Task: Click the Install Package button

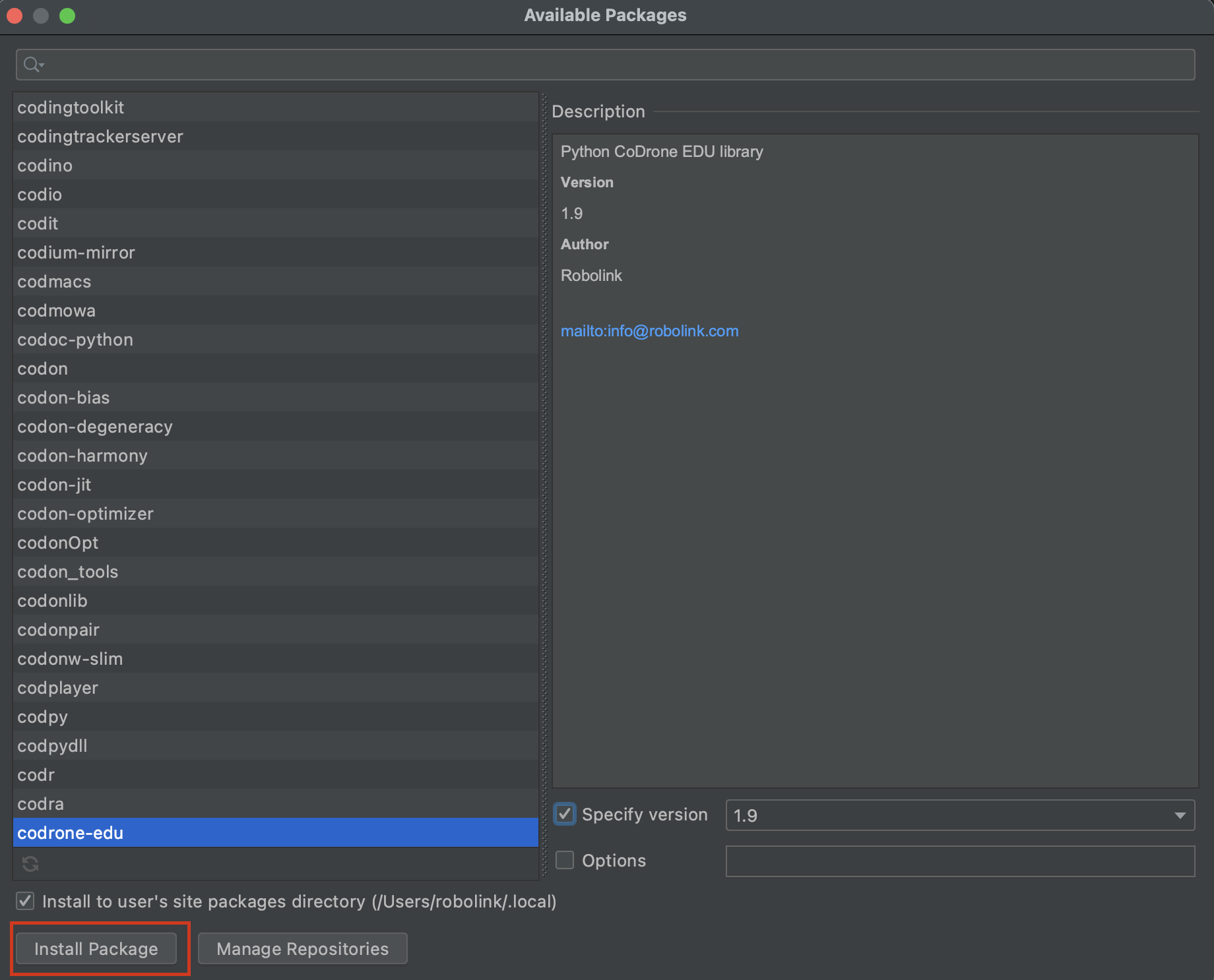Action: [x=96, y=948]
